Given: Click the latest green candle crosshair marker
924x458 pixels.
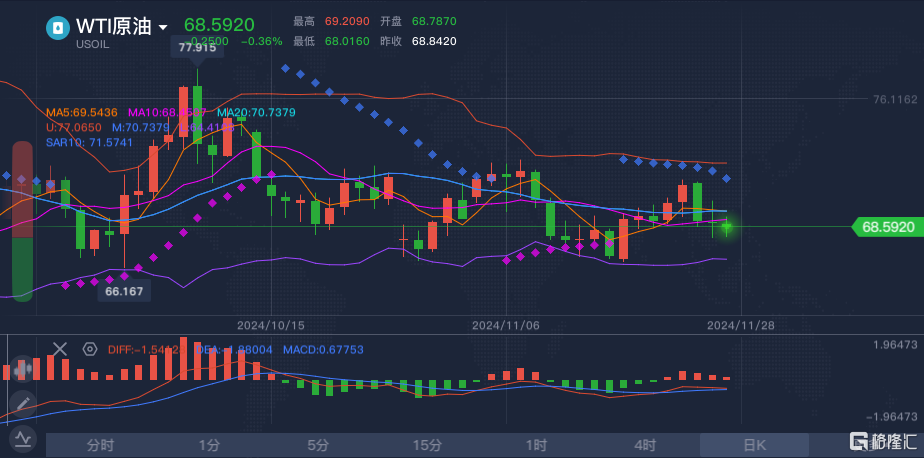Looking at the screenshot, I should [727, 226].
